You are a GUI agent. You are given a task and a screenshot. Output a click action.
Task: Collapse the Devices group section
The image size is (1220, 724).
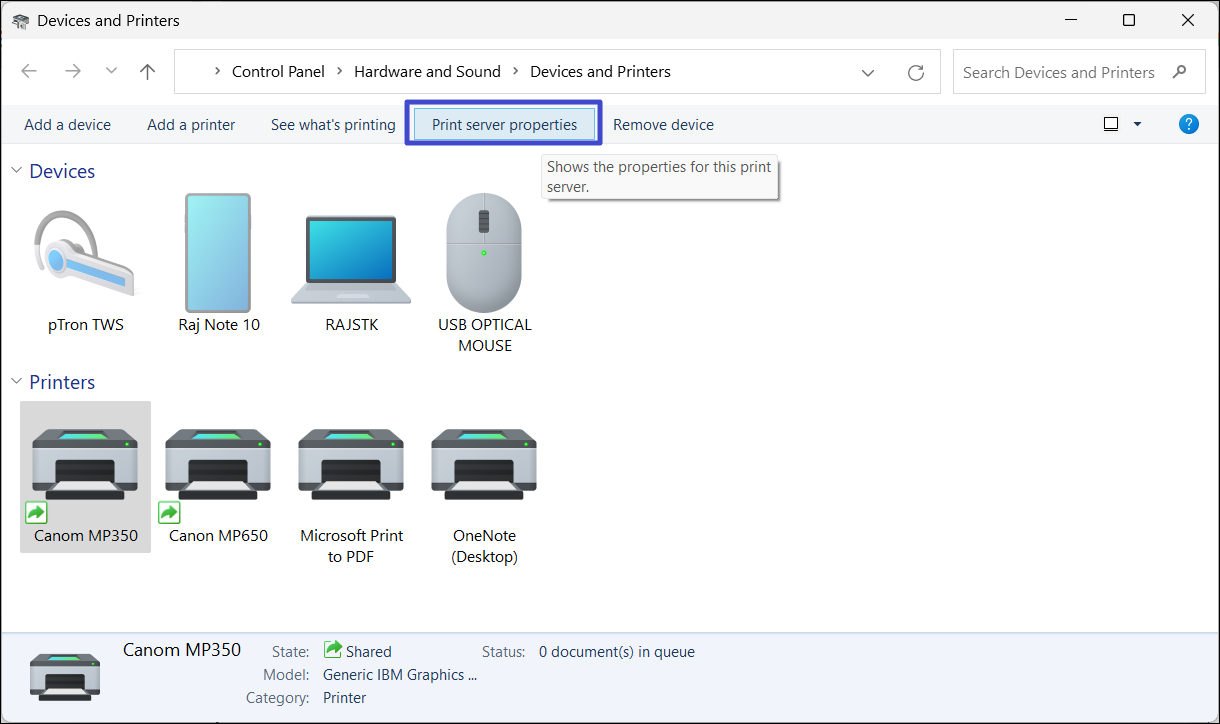click(16, 171)
